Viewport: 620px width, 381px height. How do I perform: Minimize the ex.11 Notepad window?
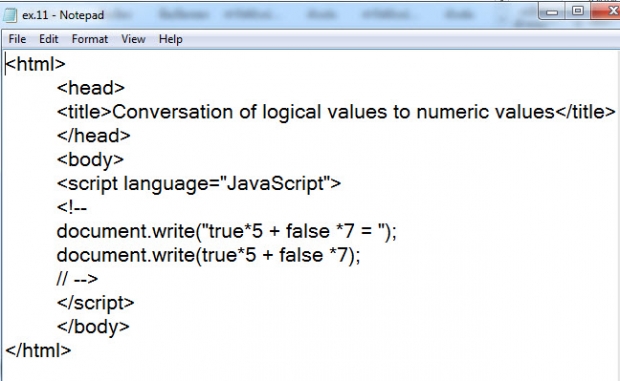[x=552, y=12]
